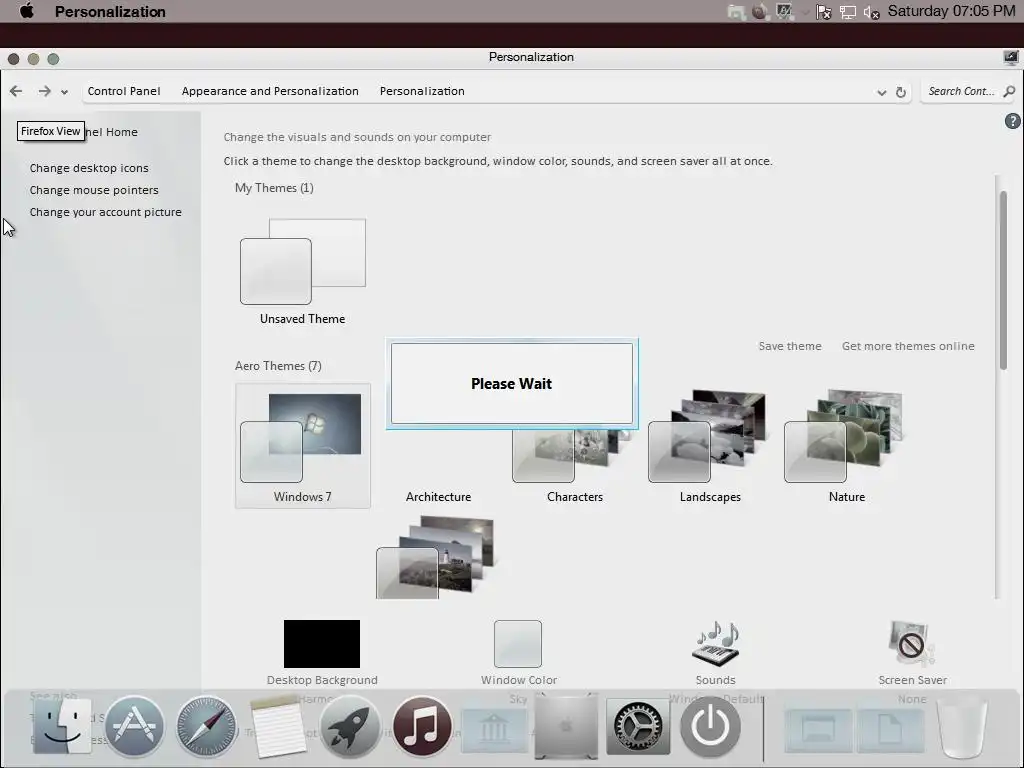Open the Trash in the dock

(962, 728)
